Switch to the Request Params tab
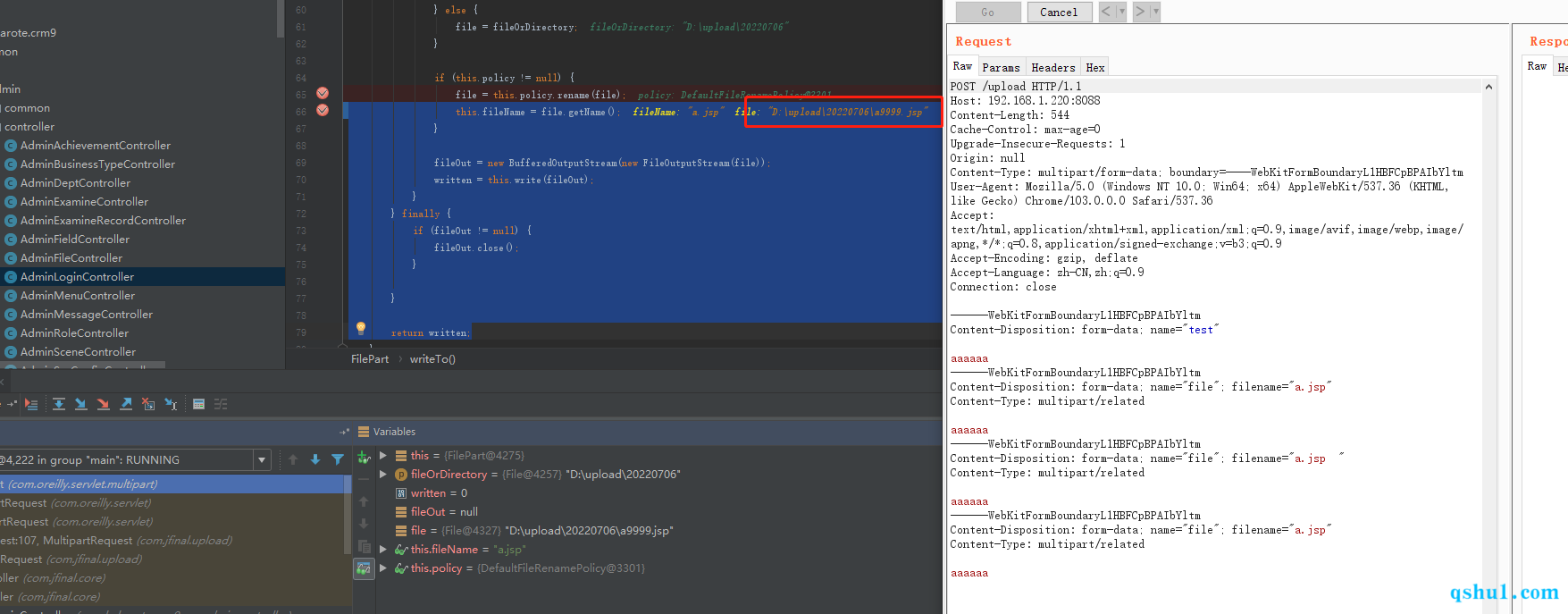Image resolution: width=1568 pixels, height=614 pixels. (x=1001, y=67)
